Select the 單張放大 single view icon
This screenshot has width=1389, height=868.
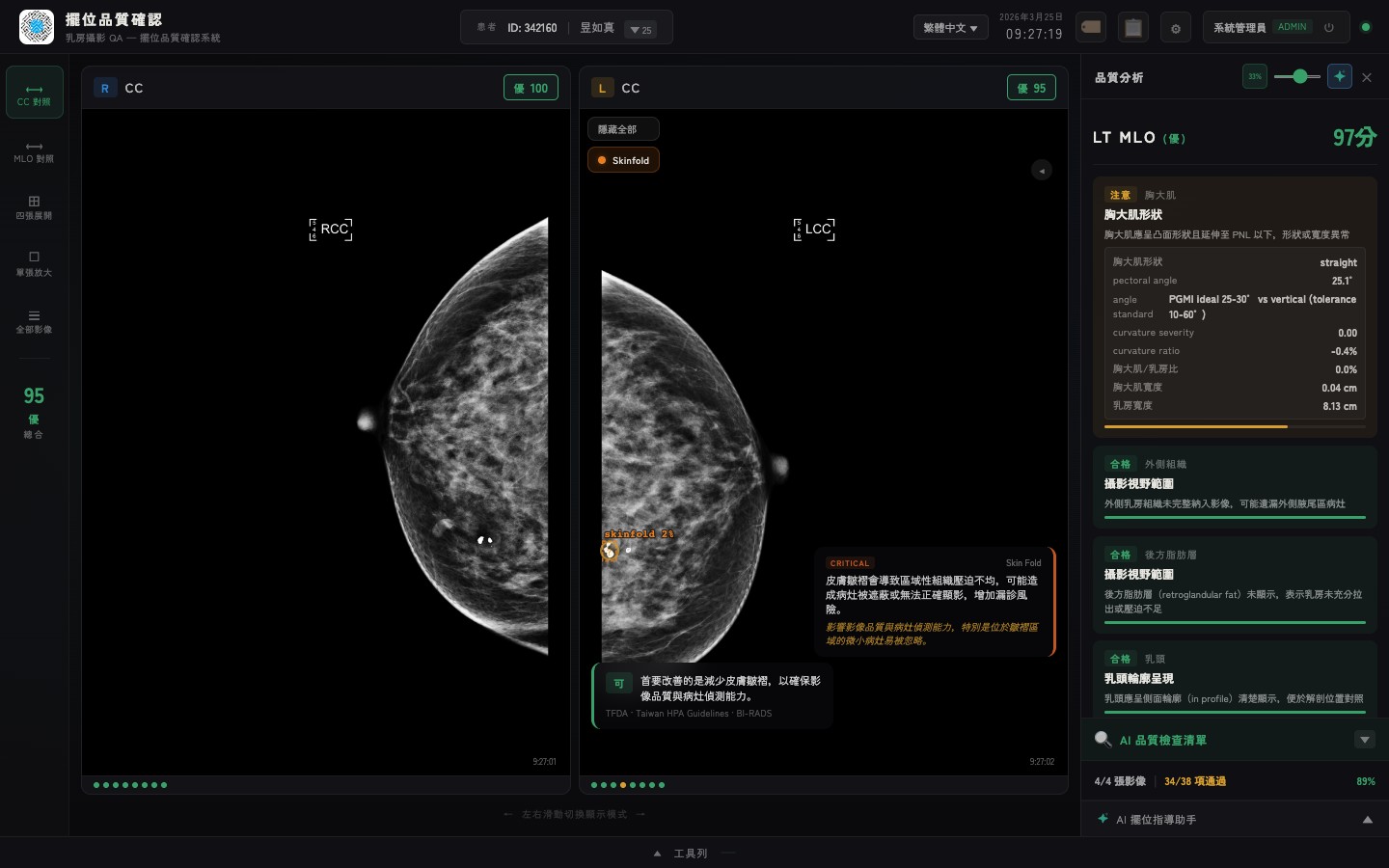[34, 263]
